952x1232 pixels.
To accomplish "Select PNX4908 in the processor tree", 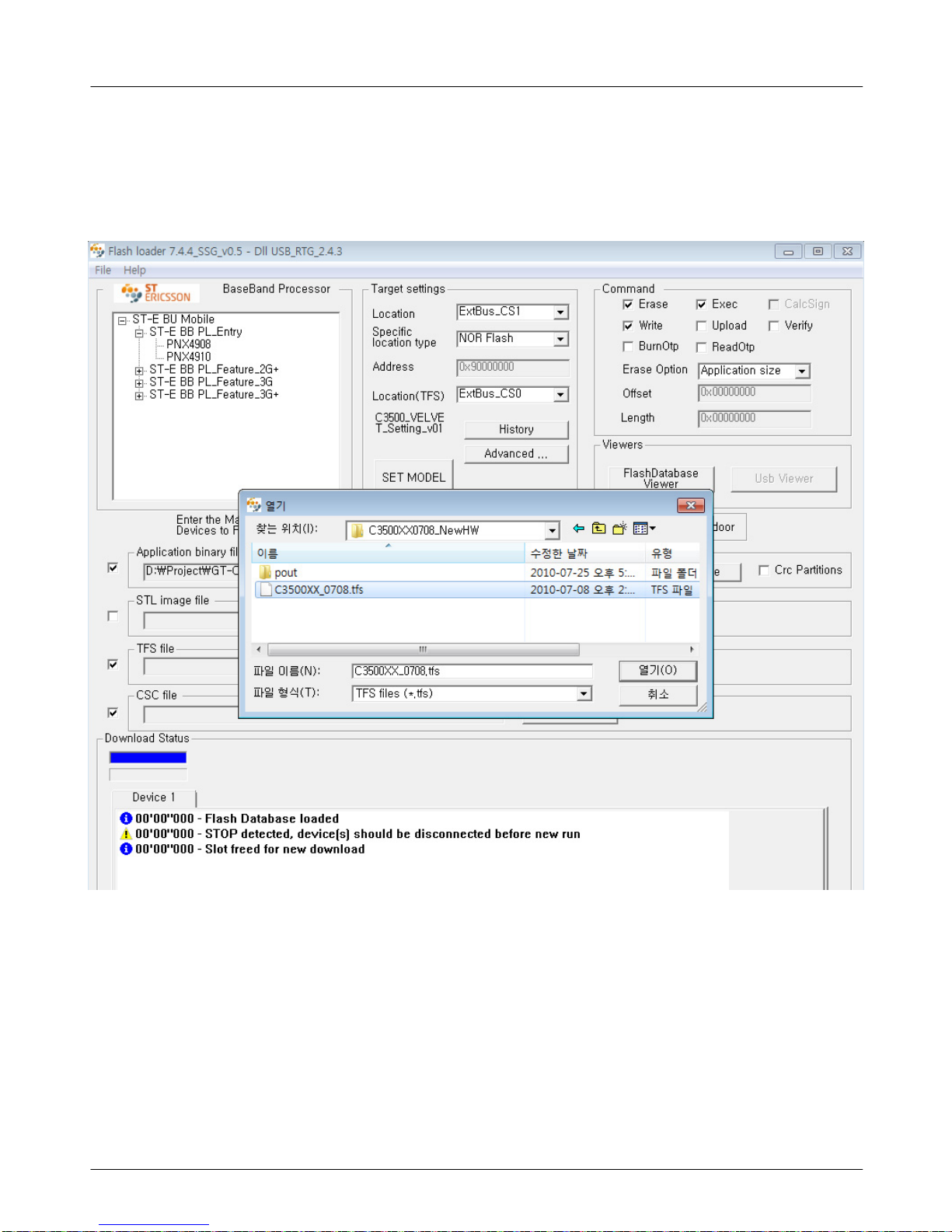I will (x=188, y=344).
